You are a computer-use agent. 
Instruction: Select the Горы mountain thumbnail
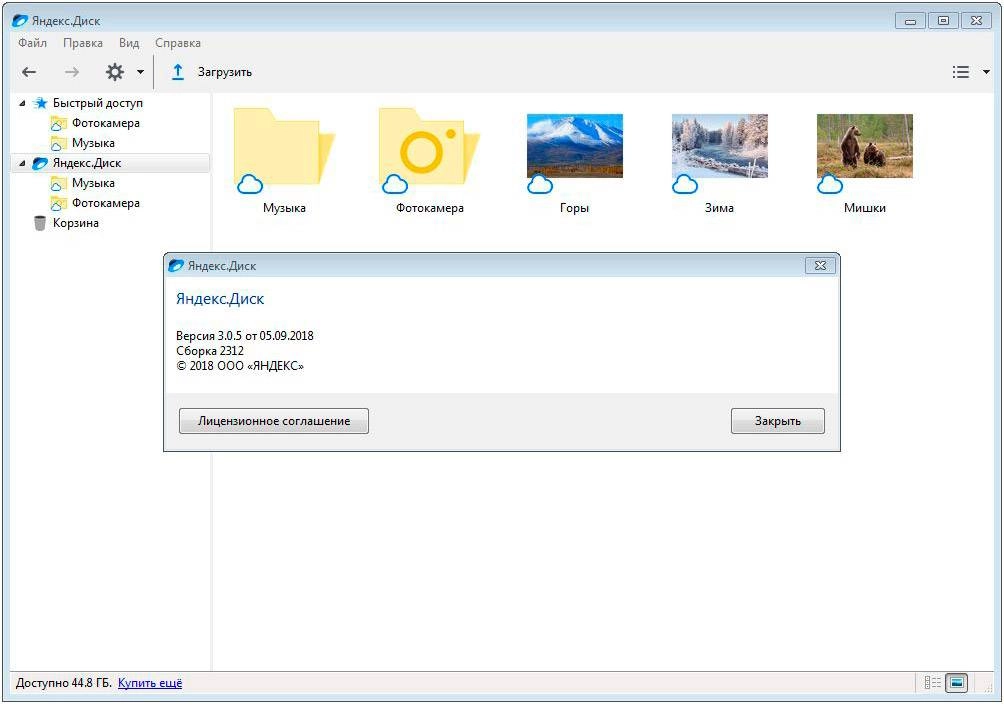click(574, 145)
